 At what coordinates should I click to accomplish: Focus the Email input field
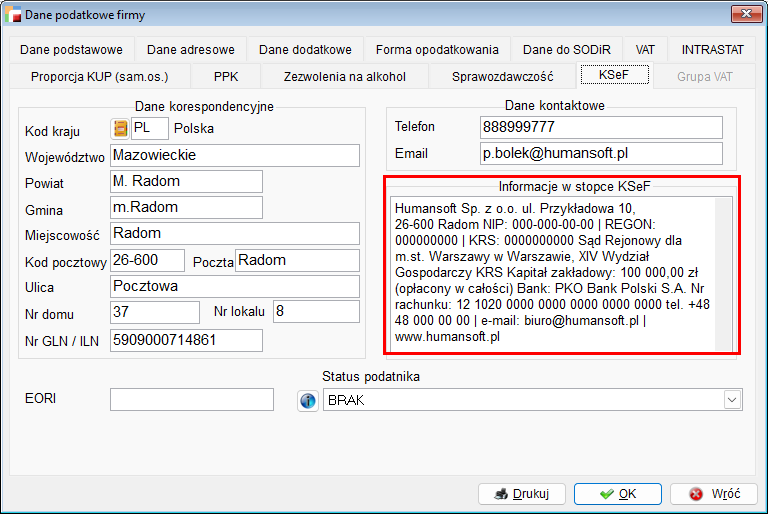[600, 153]
